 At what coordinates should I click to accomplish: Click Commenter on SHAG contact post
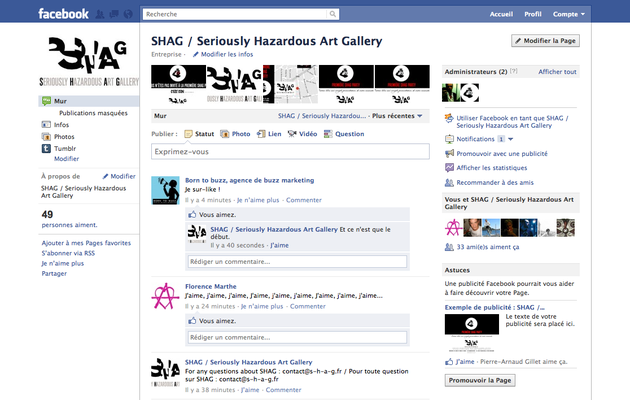point(283,390)
